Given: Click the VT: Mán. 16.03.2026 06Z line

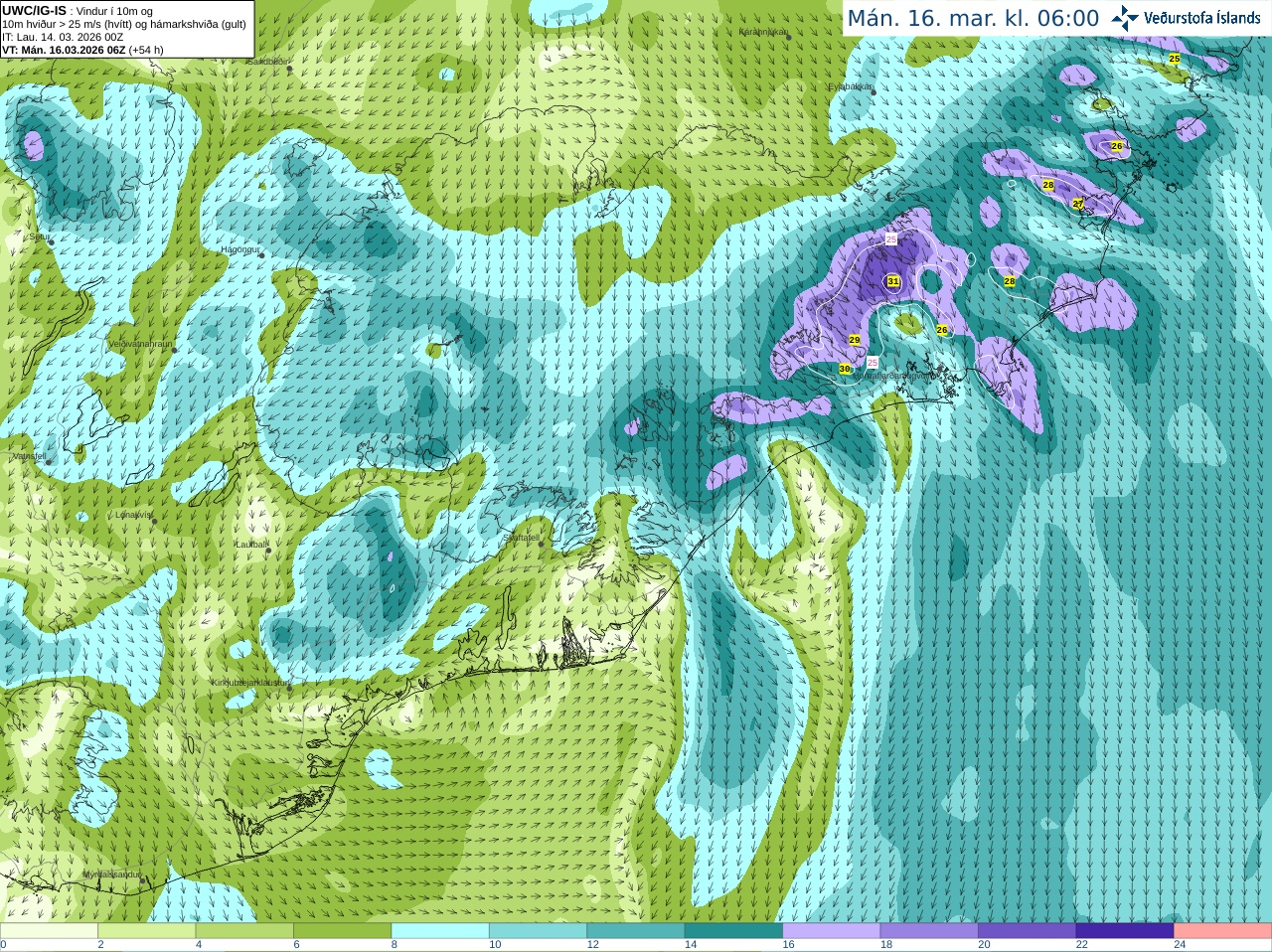Looking at the screenshot, I should click(64, 50).
